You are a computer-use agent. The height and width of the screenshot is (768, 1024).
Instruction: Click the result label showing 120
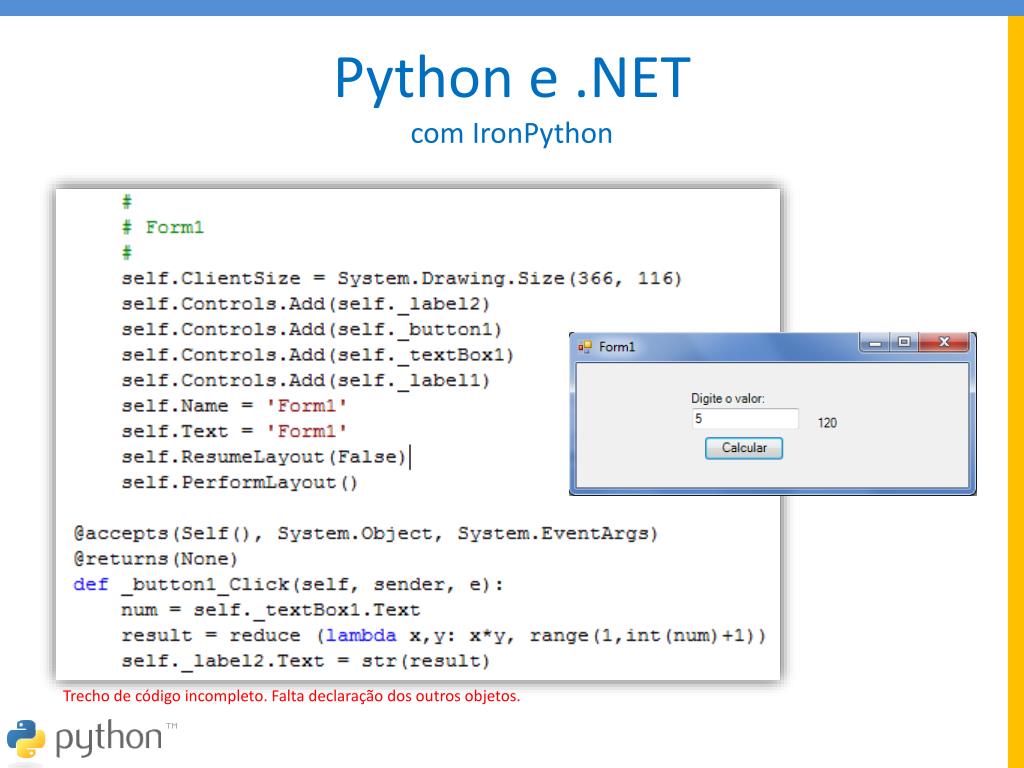pos(827,423)
